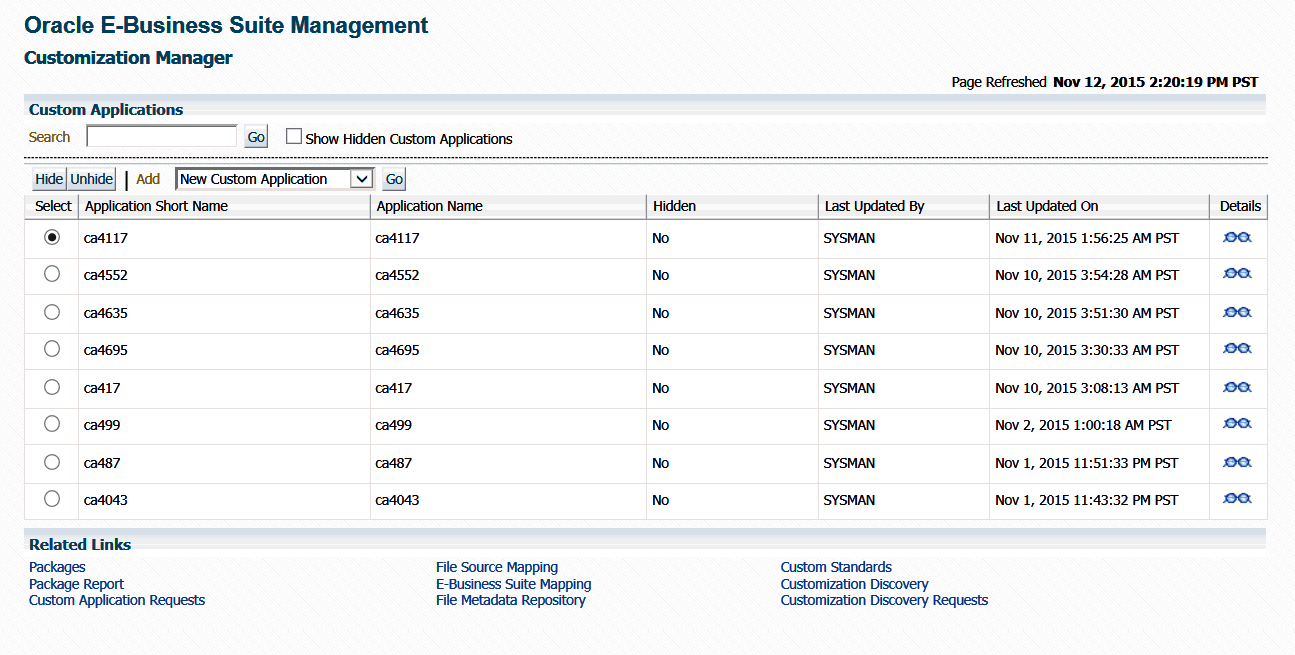Select the ca417 radio button

pos(52,387)
